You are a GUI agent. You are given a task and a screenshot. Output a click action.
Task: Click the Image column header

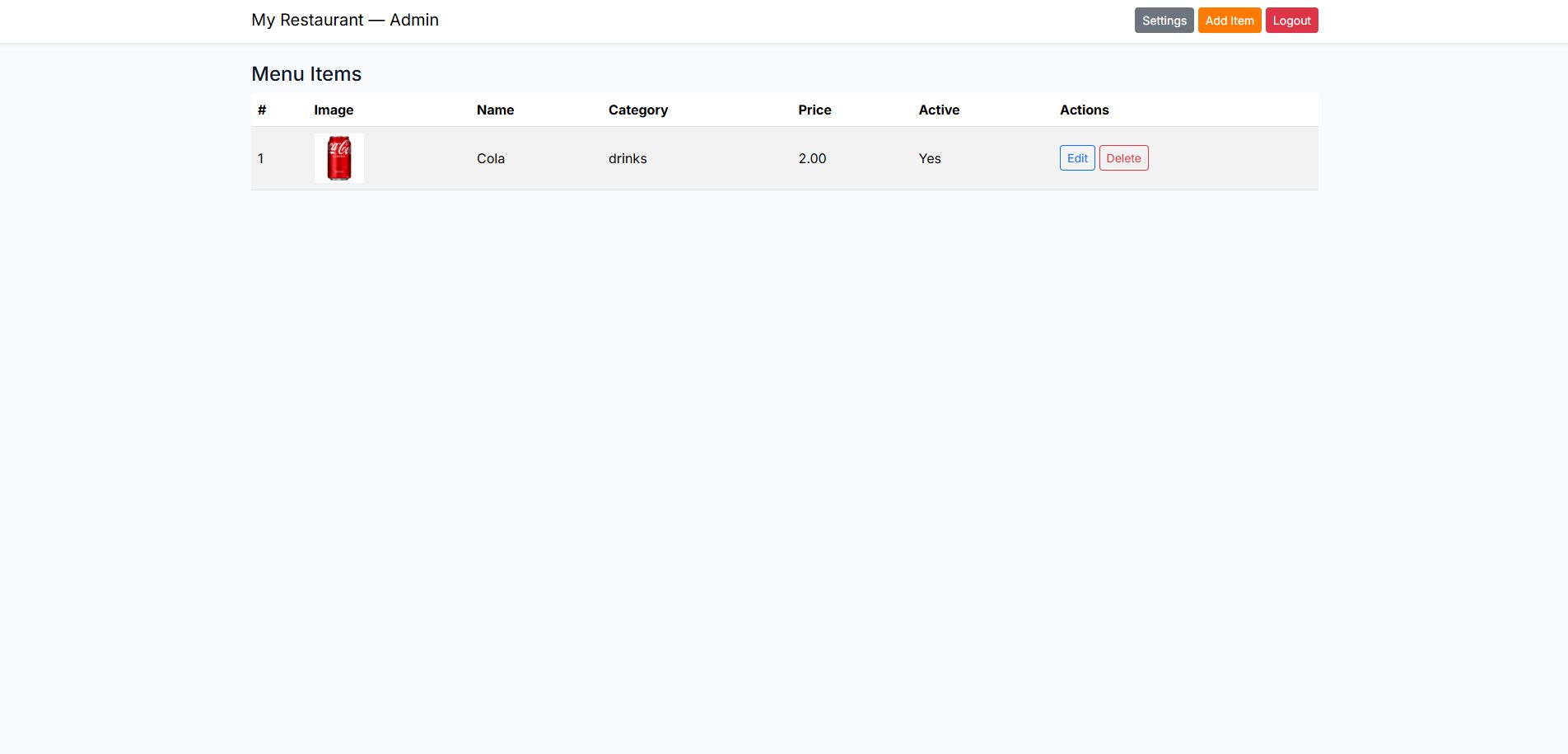334,110
